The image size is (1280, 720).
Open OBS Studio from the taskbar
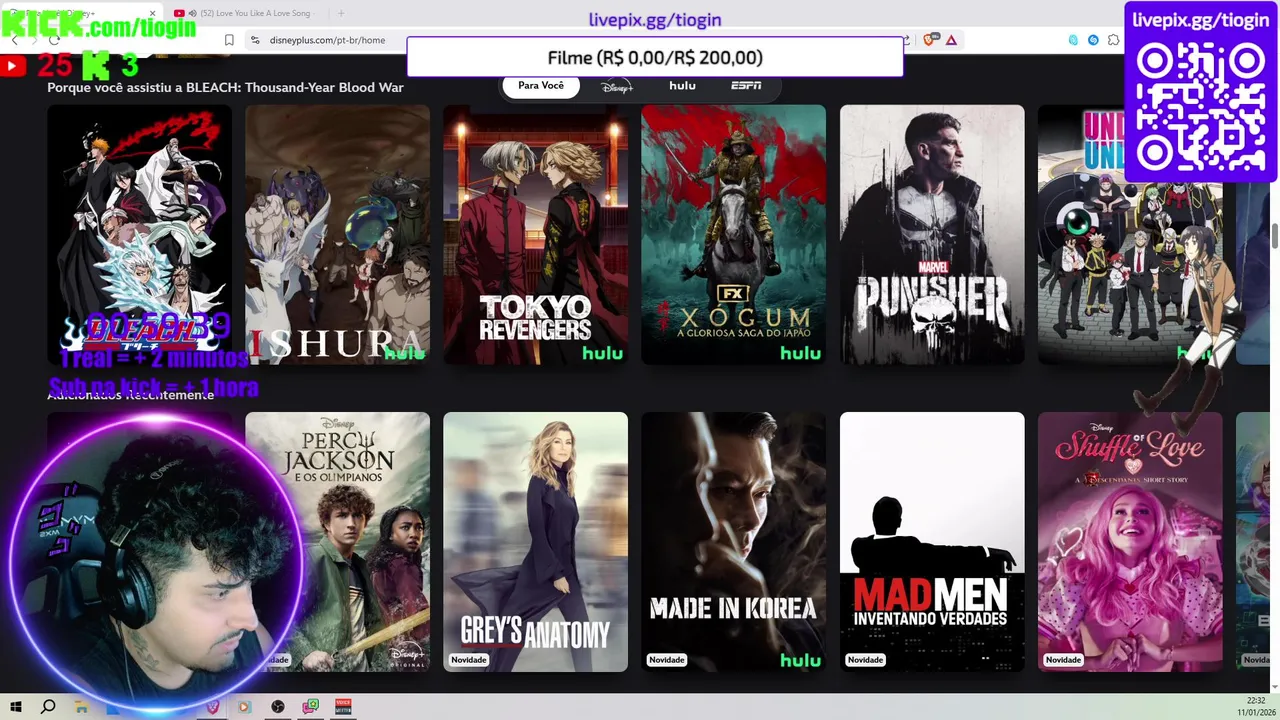point(278,707)
